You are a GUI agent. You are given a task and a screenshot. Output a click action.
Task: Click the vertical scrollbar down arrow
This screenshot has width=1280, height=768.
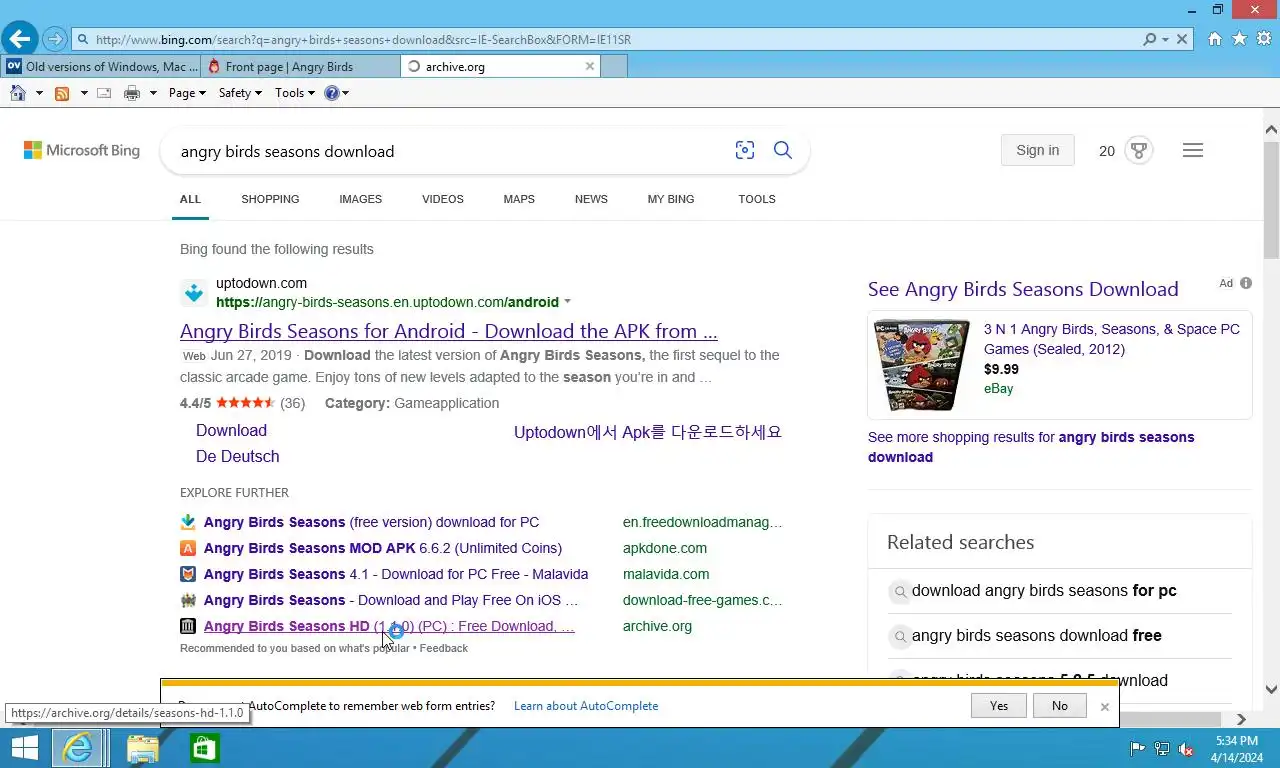[x=1271, y=689]
